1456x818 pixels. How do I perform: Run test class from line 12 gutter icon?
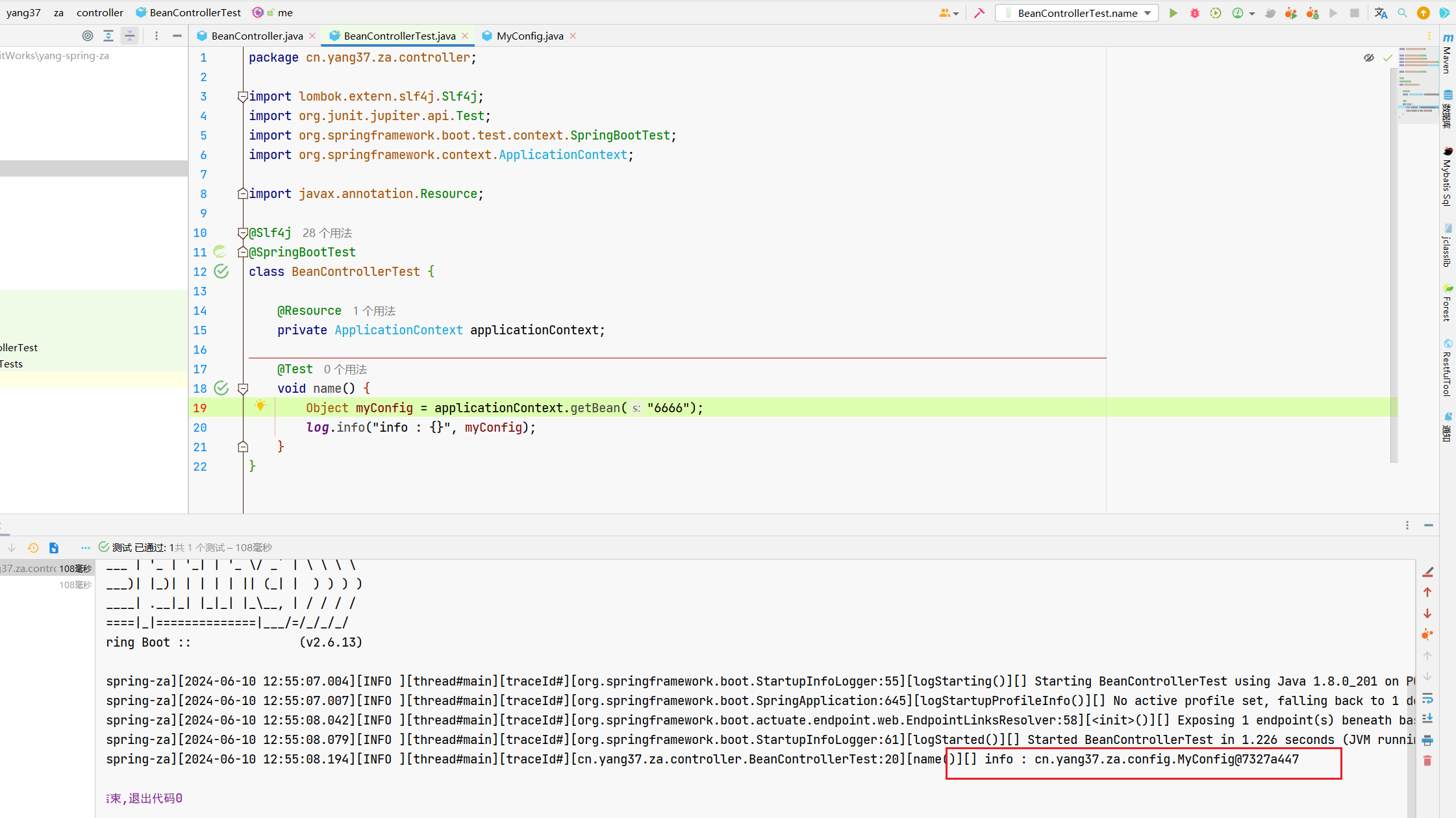click(x=221, y=271)
